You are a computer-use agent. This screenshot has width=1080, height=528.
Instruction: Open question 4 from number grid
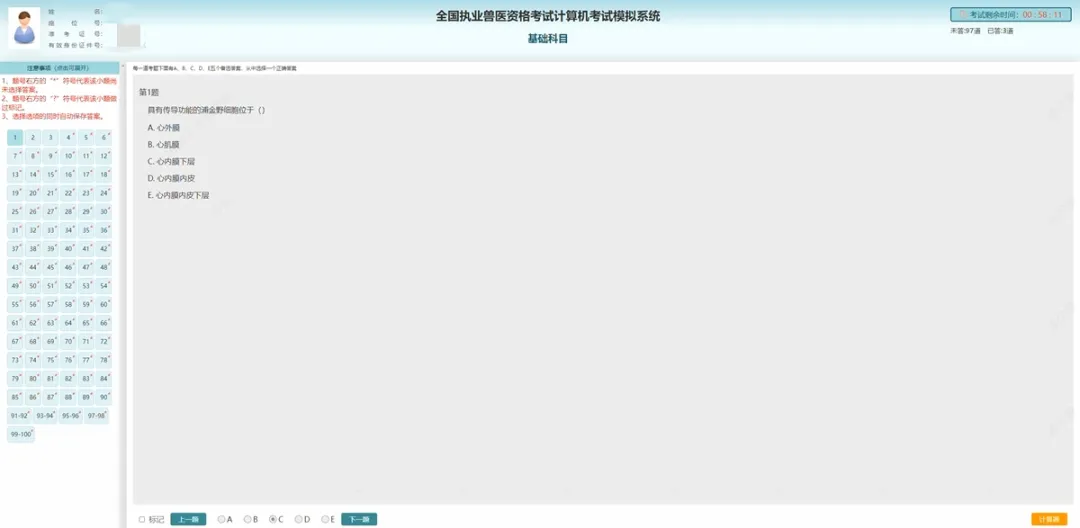[x=68, y=138]
